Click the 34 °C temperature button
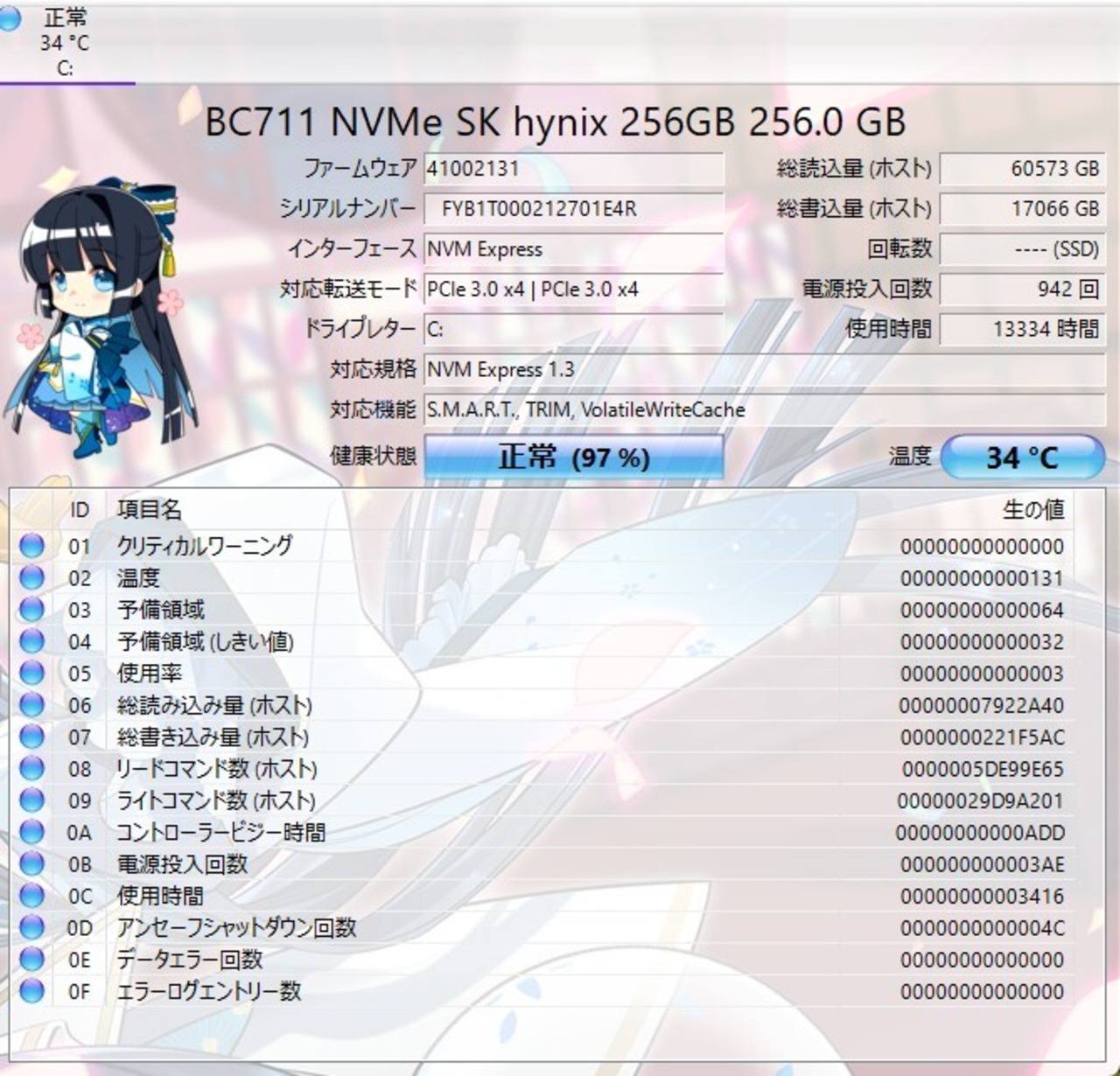 1022,457
